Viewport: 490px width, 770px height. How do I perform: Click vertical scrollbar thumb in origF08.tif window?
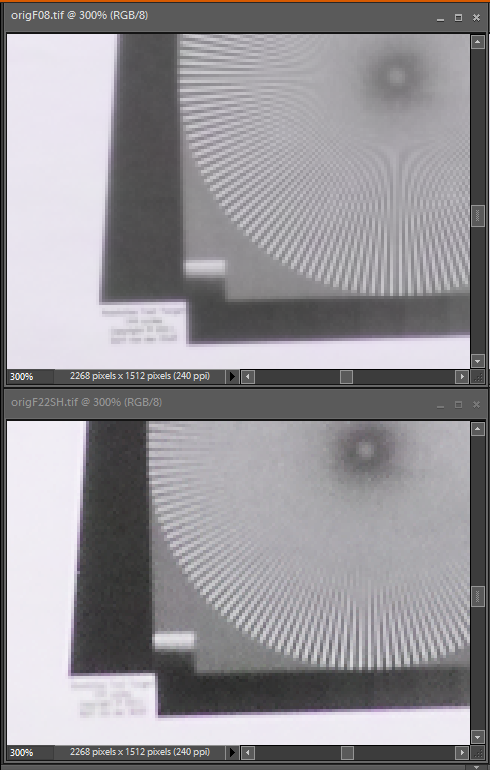coord(478,216)
